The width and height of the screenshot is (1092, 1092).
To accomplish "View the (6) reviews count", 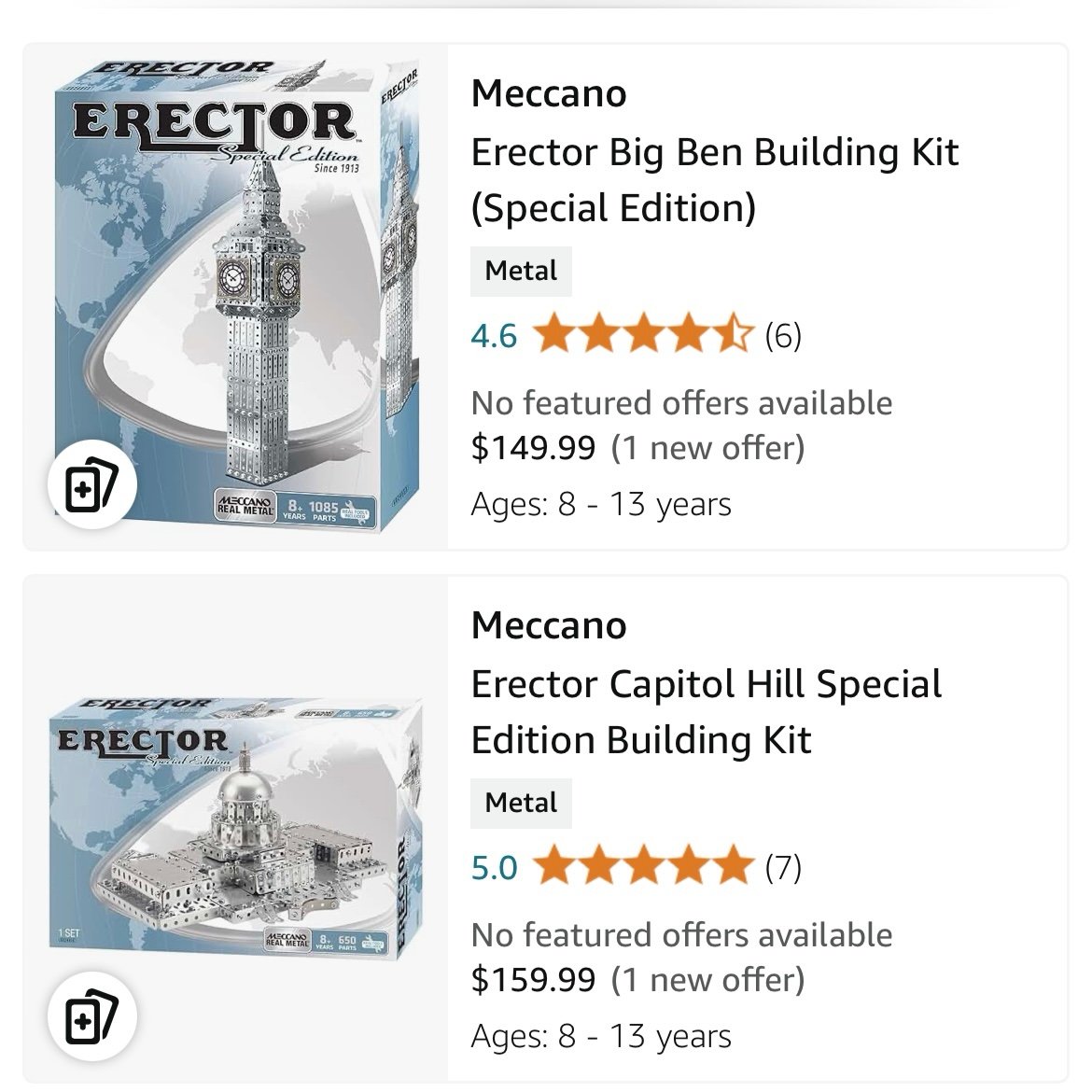I will point(783,336).
